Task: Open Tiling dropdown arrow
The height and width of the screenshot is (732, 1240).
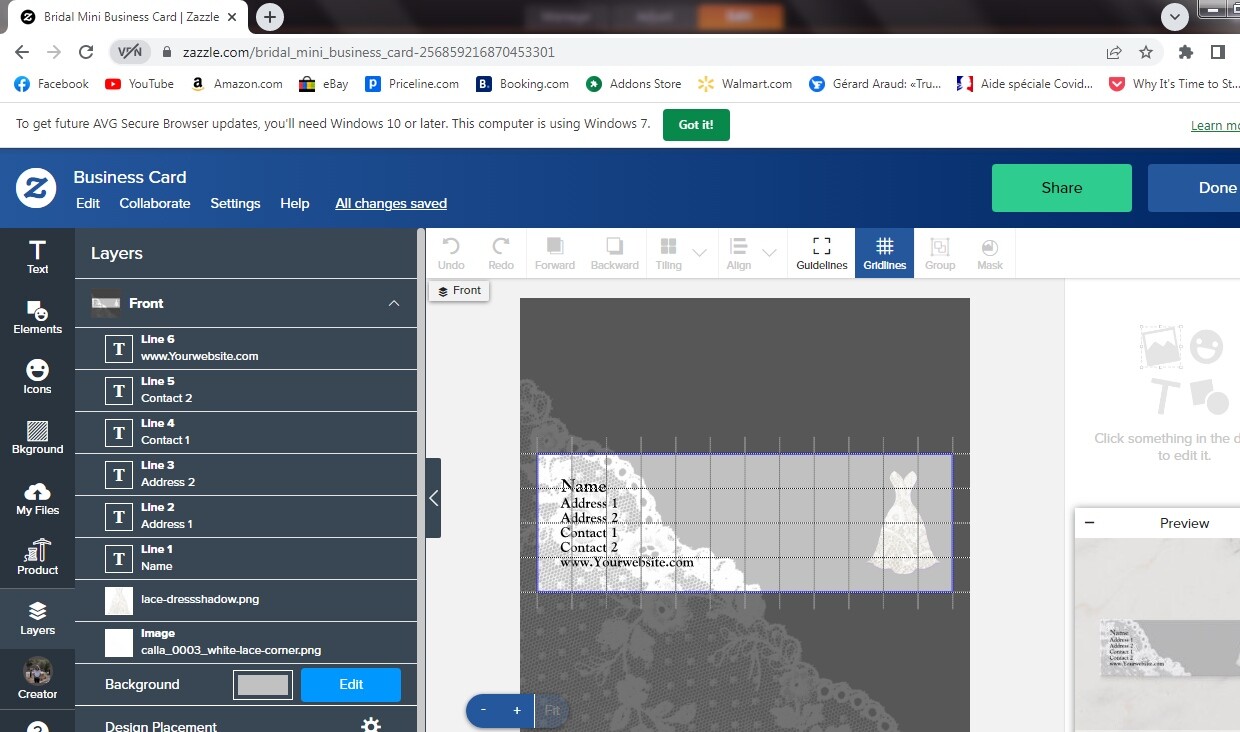Action: point(700,253)
